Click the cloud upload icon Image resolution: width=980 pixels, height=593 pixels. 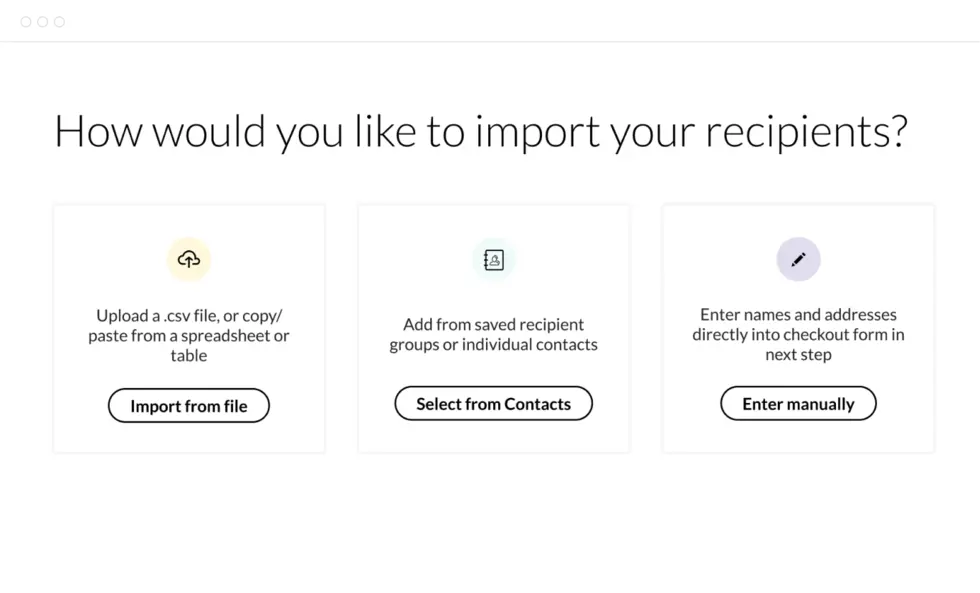pyautogui.click(x=189, y=260)
